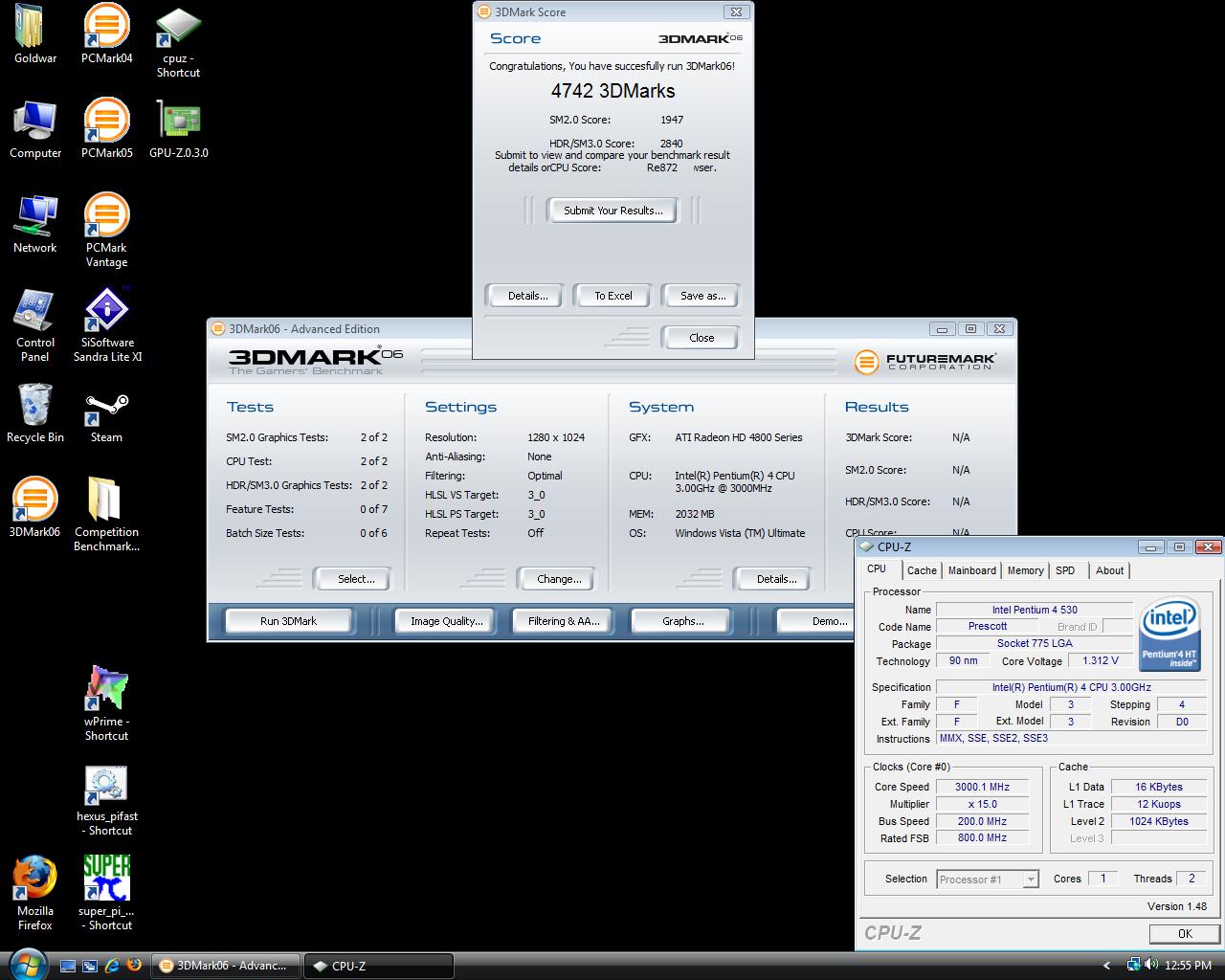Click ATI Radeon HD 4800 Series text
Viewport: 1225px width, 980px height.
(x=739, y=437)
